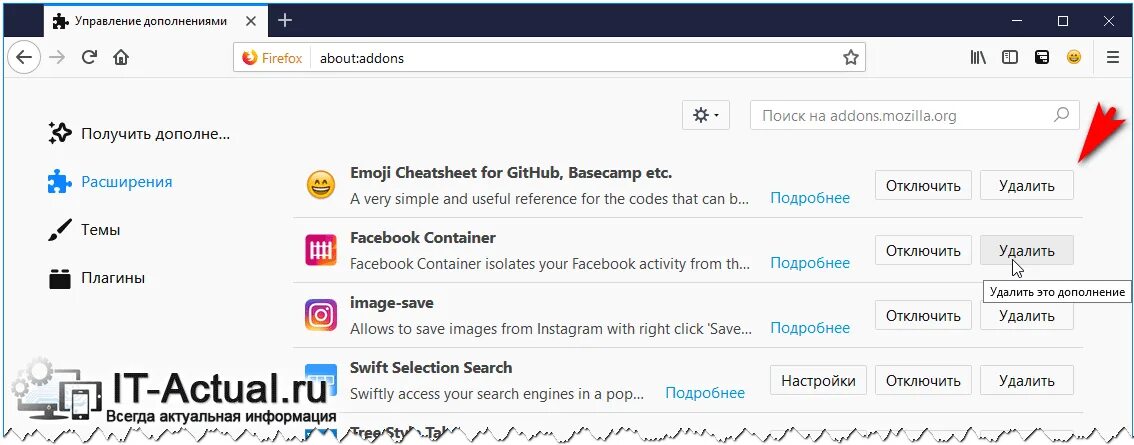Image resolution: width=1134 pixels, height=445 pixels.
Task: Remove the Facebook Container extension with Удалить
Action: [x=1027, y=250]
